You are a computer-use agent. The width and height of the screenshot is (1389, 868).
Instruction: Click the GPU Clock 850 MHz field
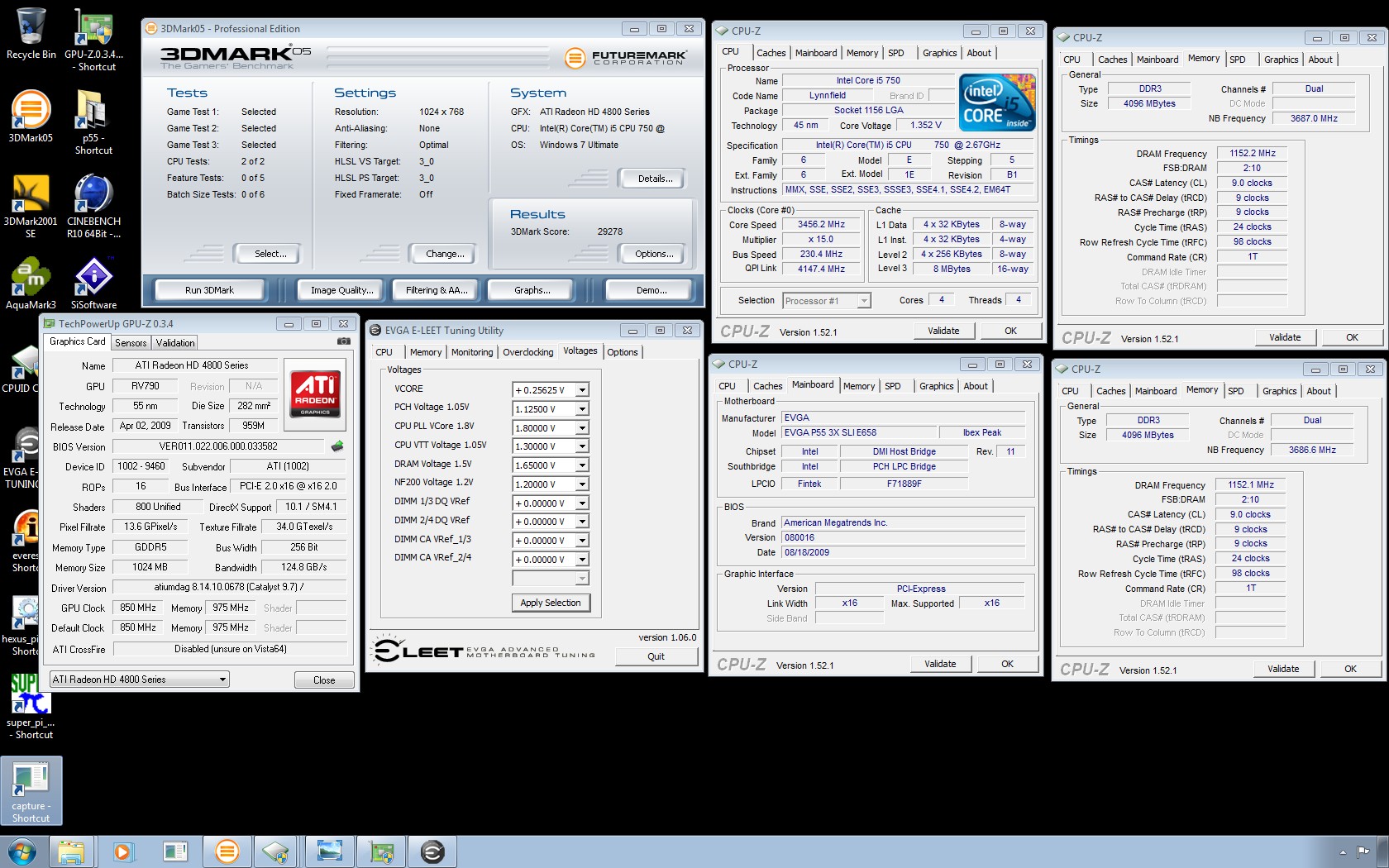(x=138, y=608)
